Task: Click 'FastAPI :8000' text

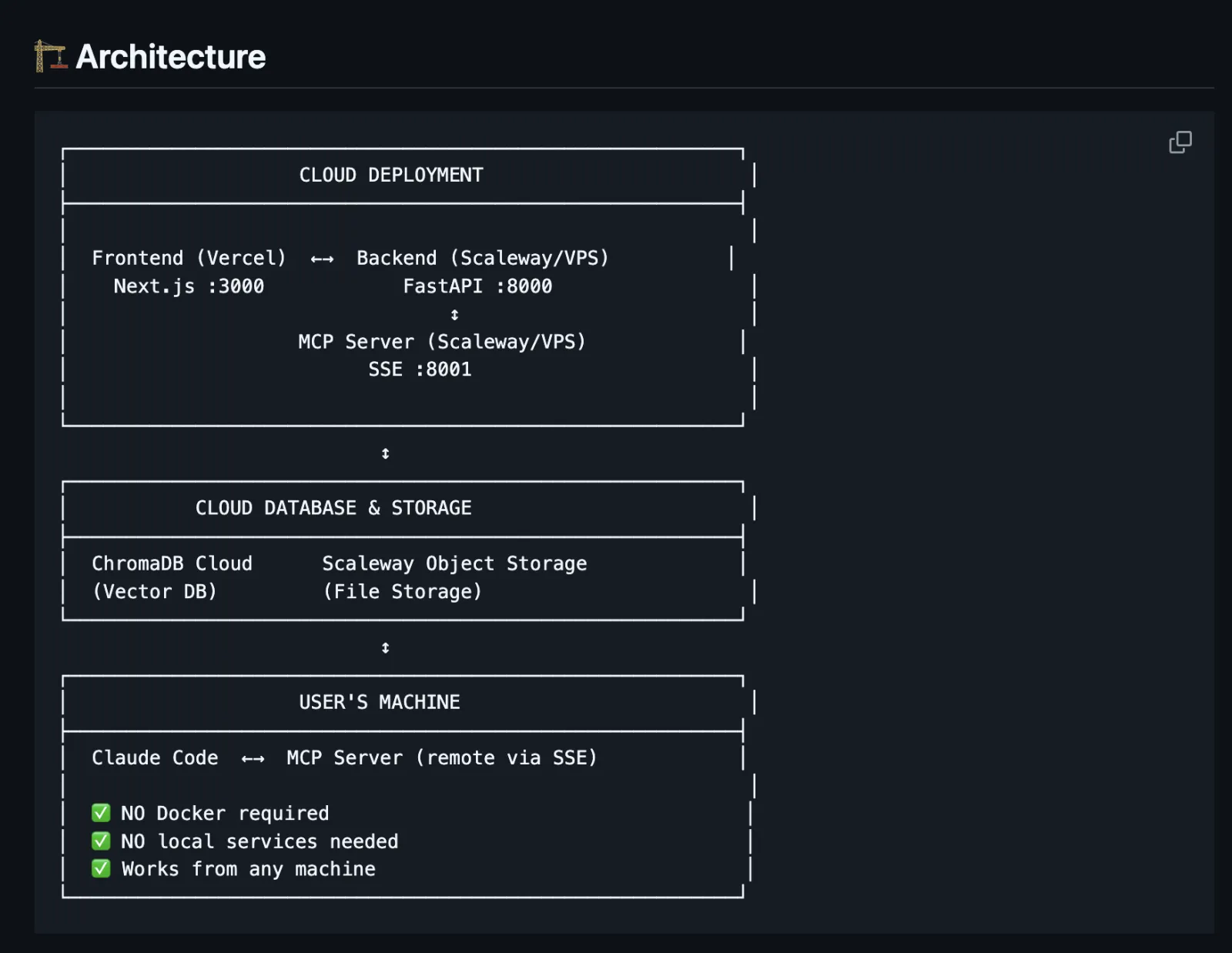Action: click(477, 286)
